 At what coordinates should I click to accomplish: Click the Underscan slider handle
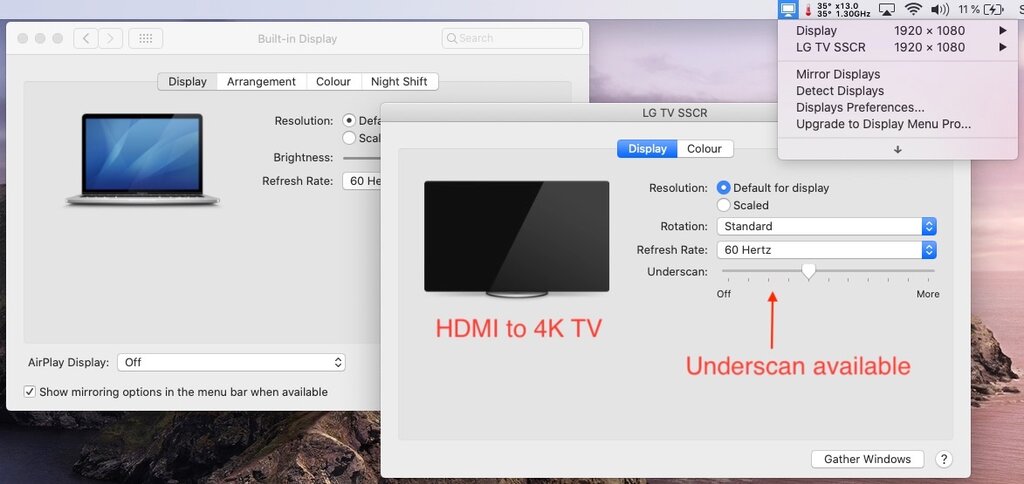point(808,271)
